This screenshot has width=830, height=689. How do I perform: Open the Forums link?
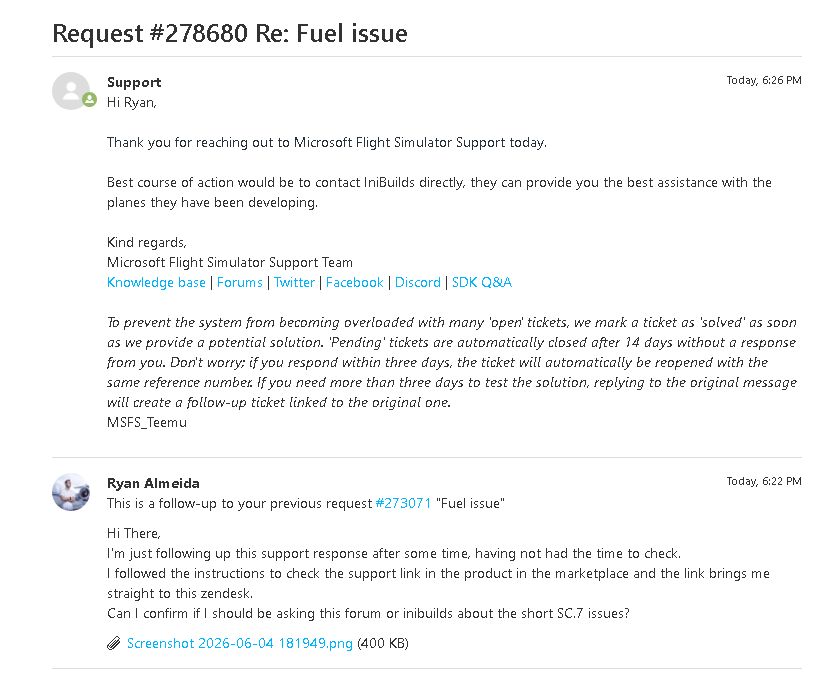pyautogui.click(x=240, y=283)
